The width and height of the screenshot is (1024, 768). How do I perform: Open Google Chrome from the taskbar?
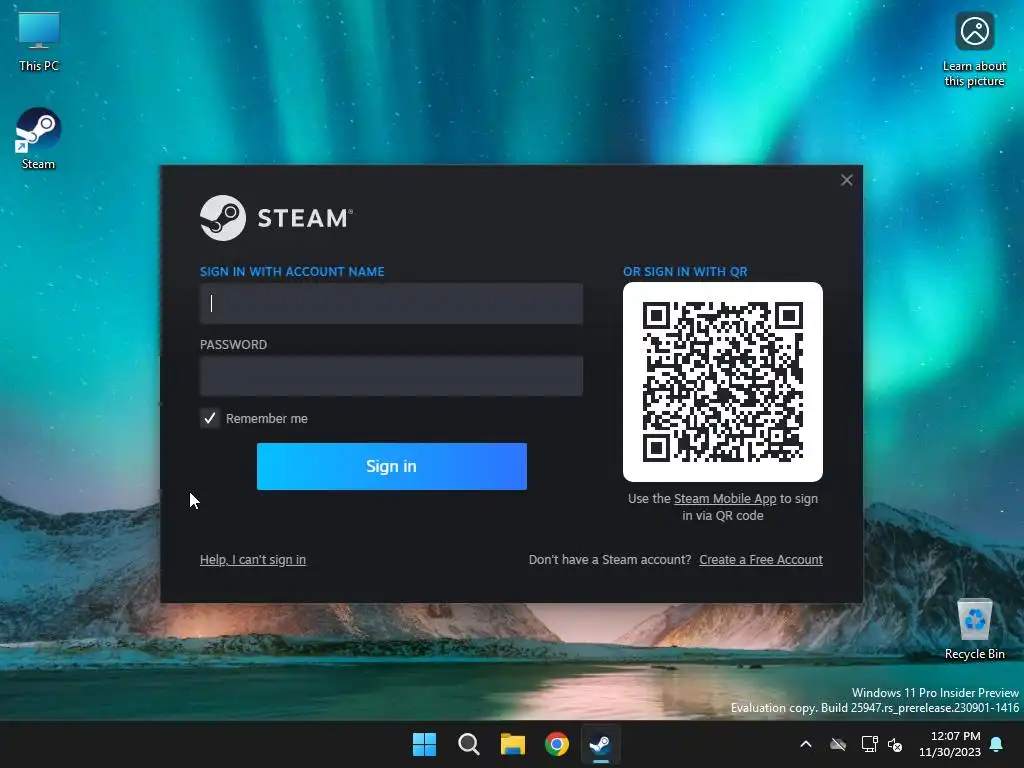click(x=556, y=744)
